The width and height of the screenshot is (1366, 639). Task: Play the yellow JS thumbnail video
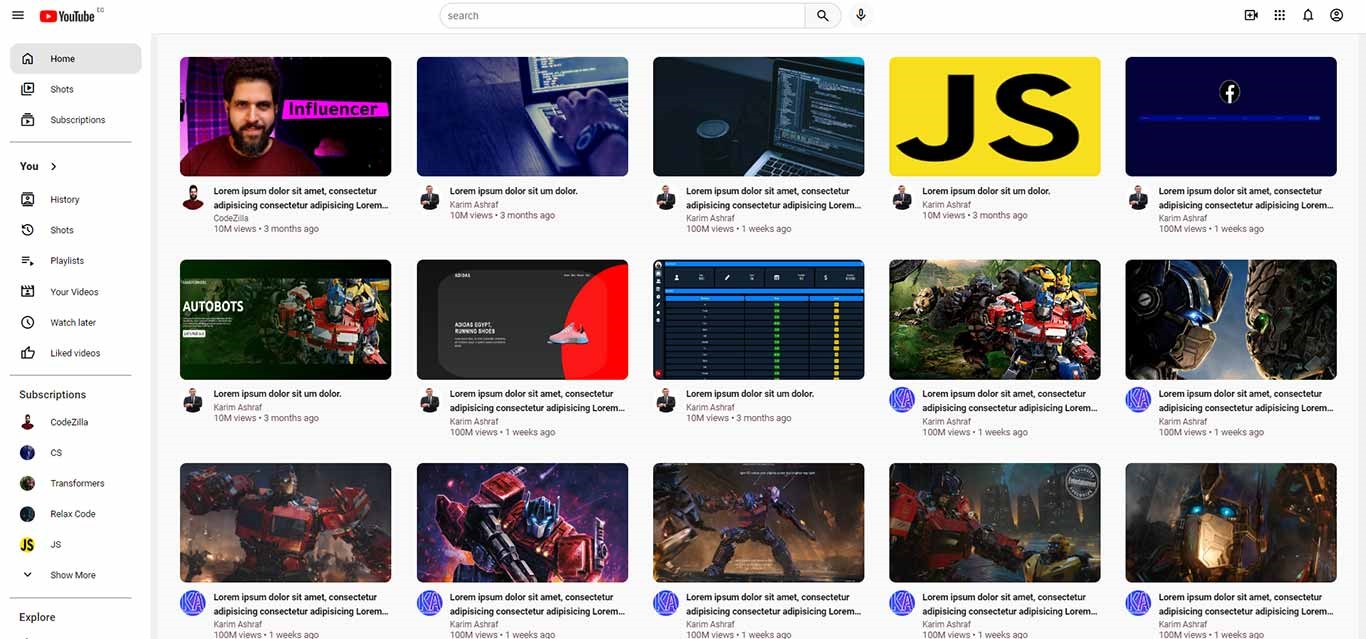tap(994, 117)
